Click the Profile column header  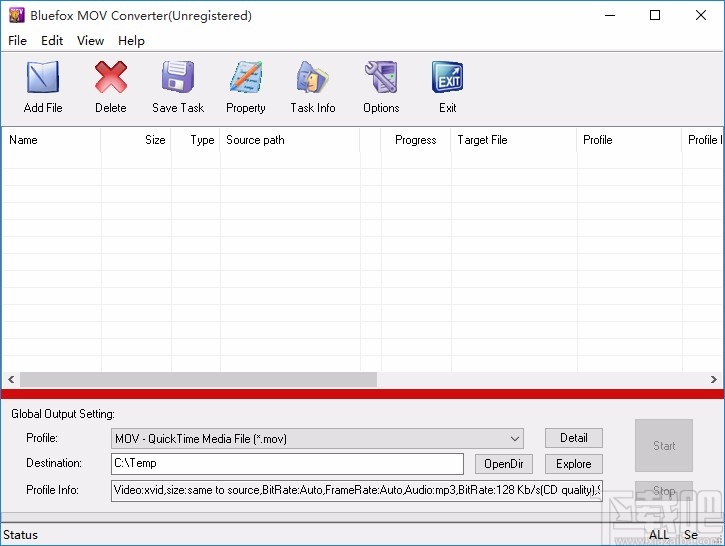point(629,140)
